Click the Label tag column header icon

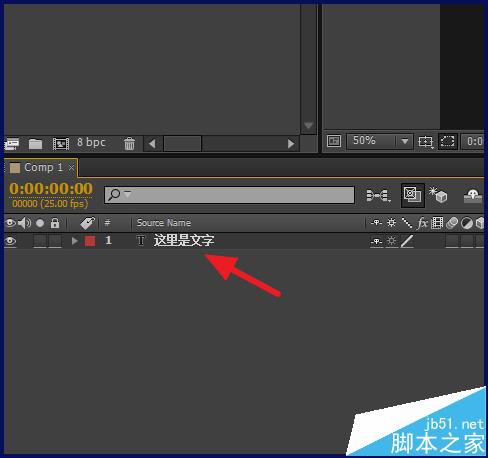(x=87, y=223)
